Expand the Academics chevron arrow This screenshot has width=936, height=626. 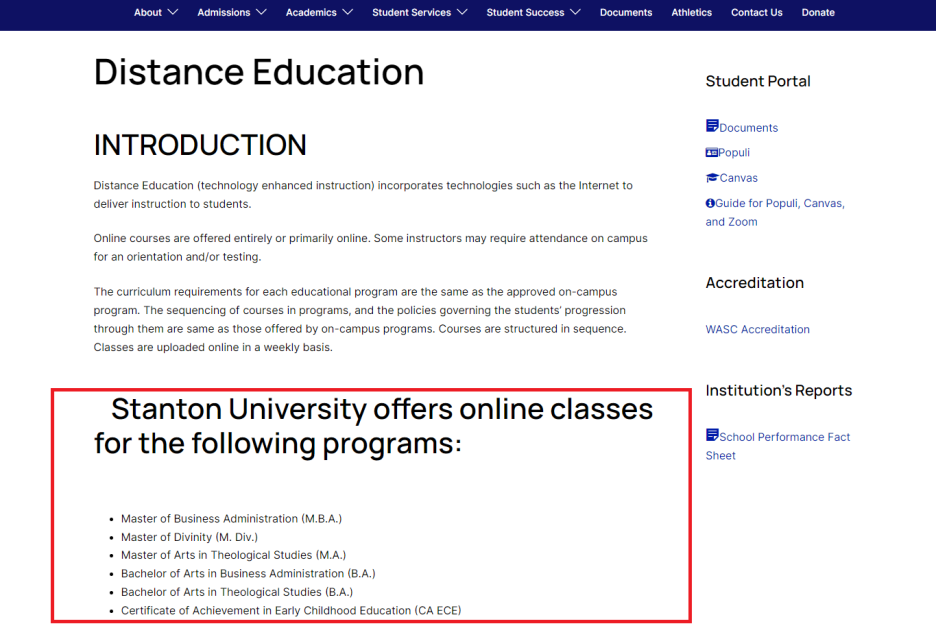click(347, 13)
